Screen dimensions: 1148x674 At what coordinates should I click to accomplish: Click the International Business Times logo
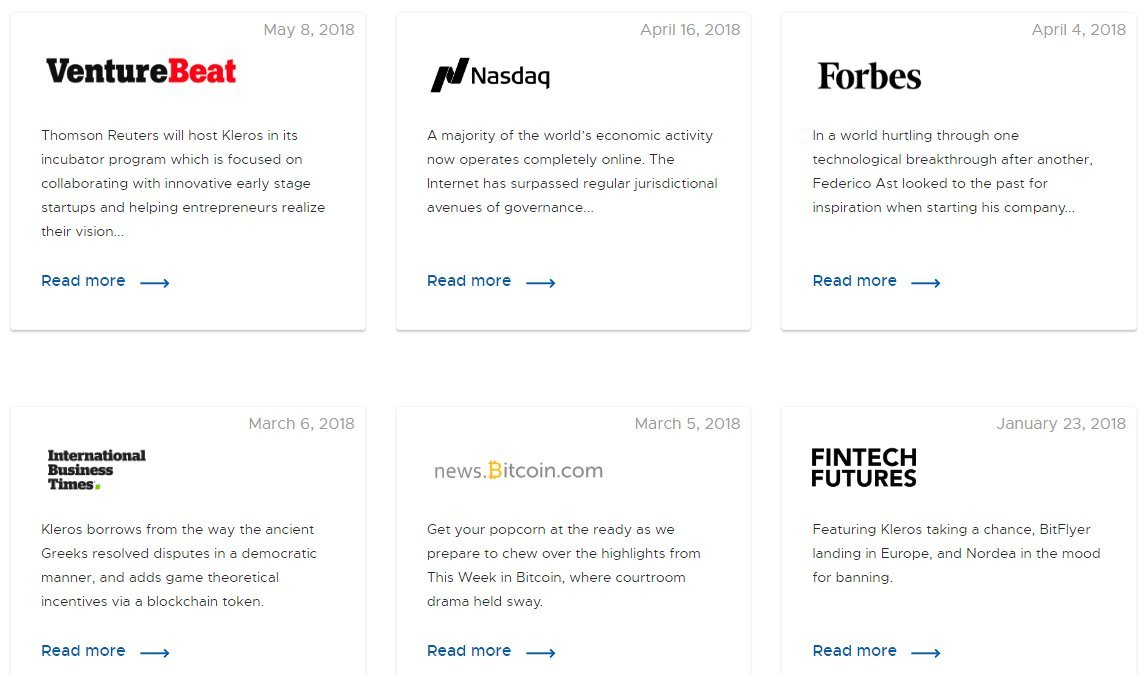tap(97, 469)
